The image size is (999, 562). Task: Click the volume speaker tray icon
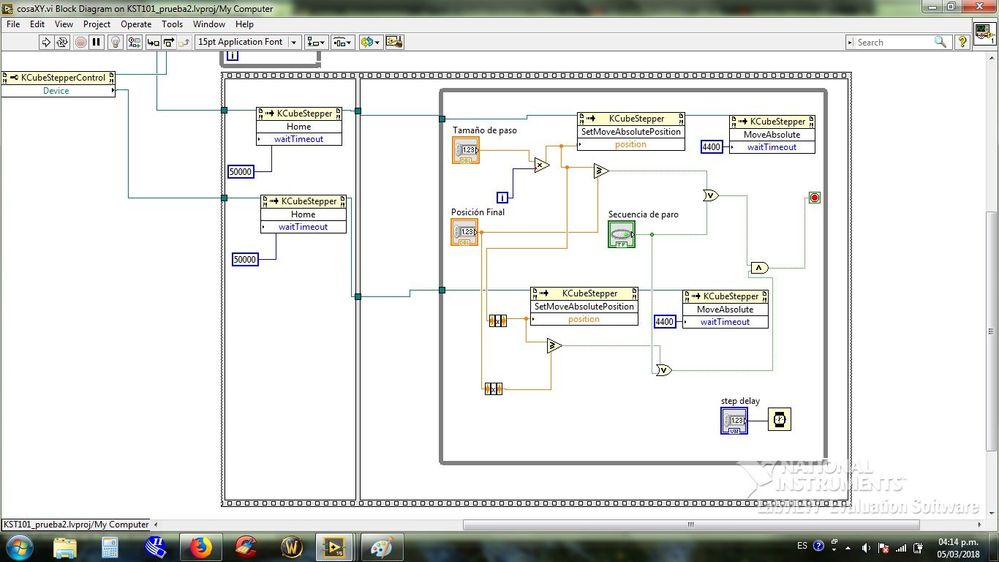866,547
